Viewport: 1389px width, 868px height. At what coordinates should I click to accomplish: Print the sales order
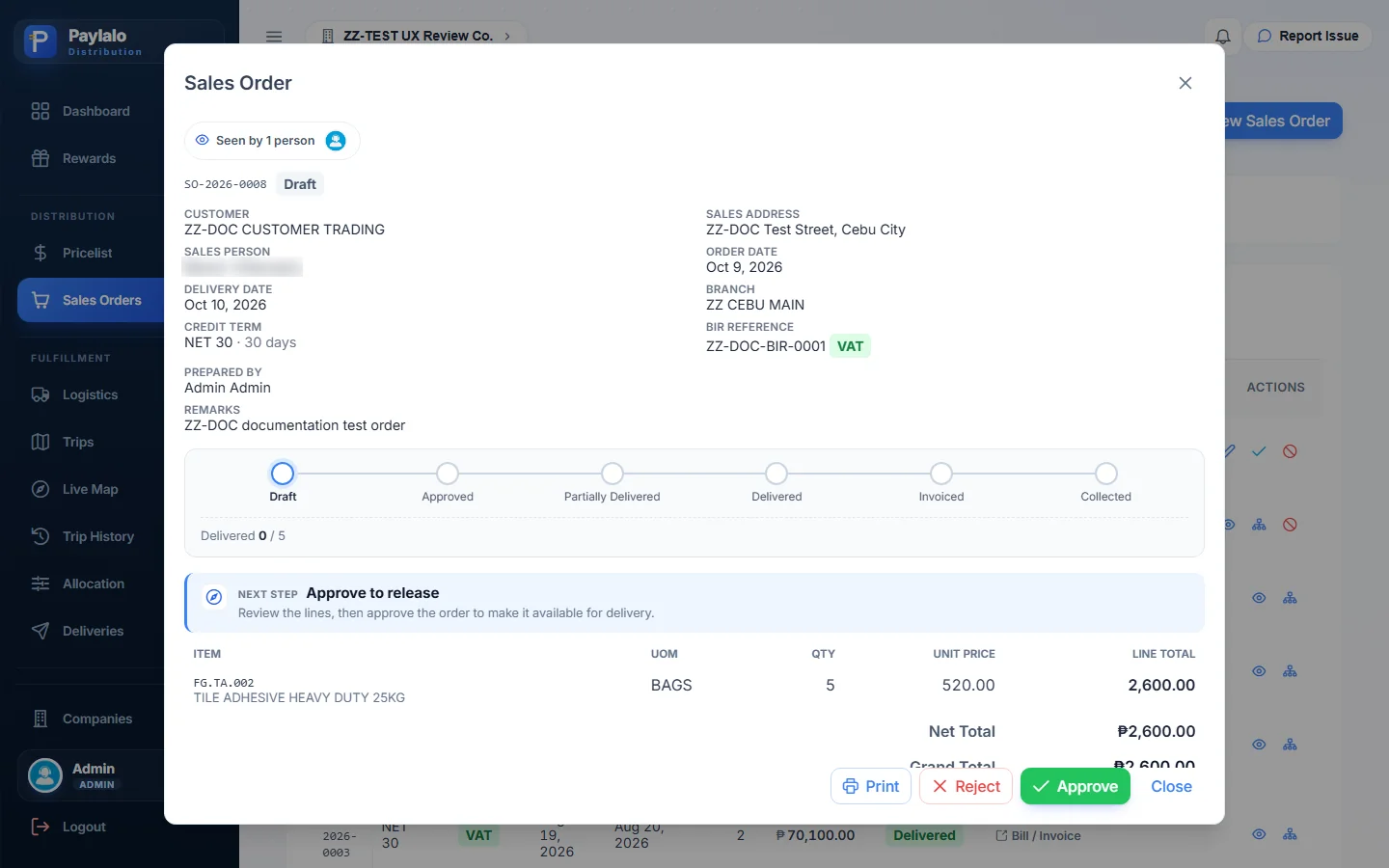point(871,786)
